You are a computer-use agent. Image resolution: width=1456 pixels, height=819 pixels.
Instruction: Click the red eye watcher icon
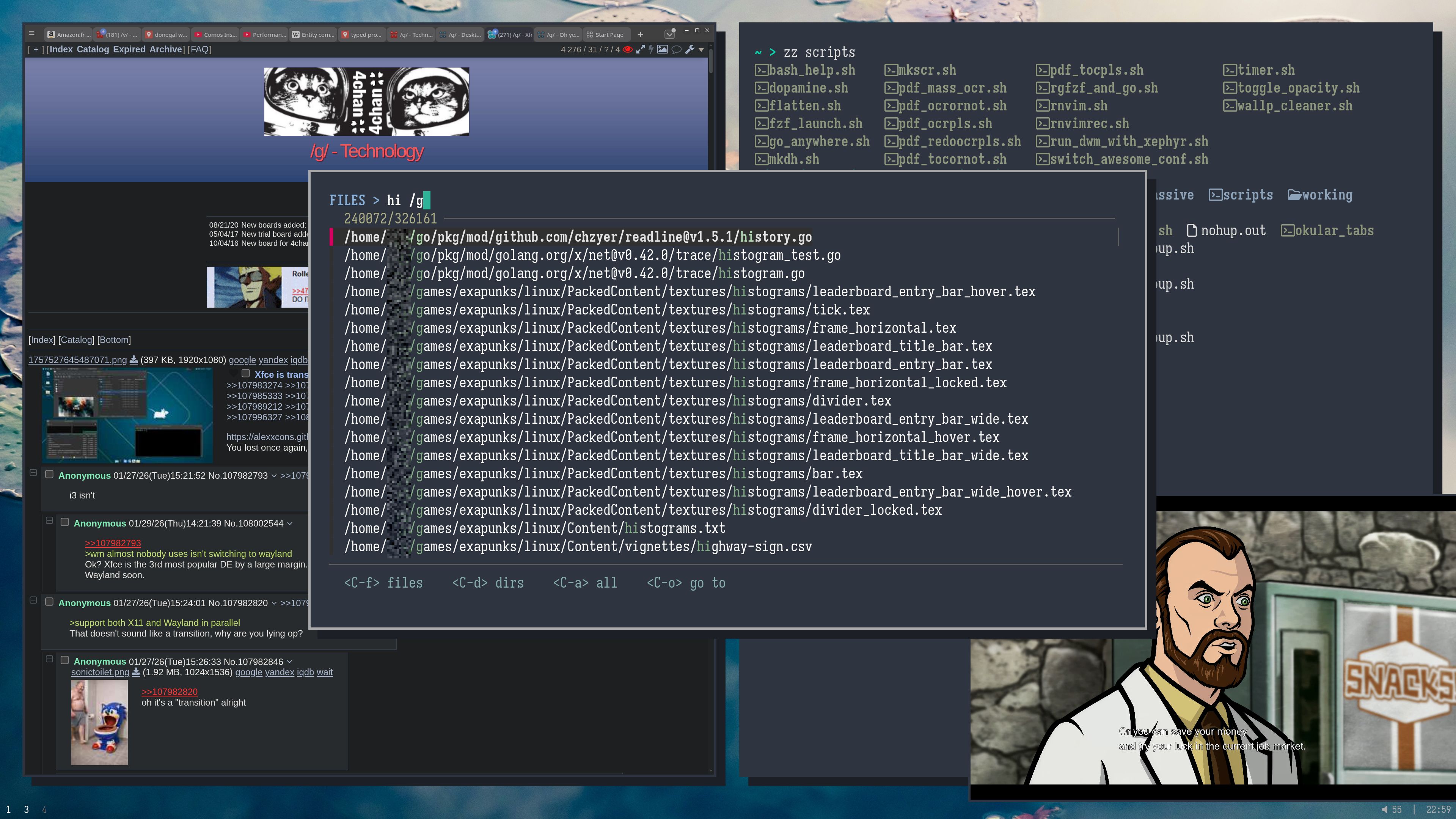point(627,50)
